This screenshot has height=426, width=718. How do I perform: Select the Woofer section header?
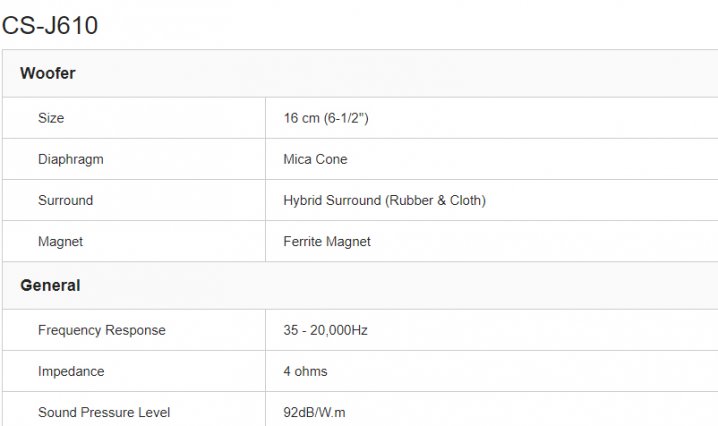pos(47,73)
